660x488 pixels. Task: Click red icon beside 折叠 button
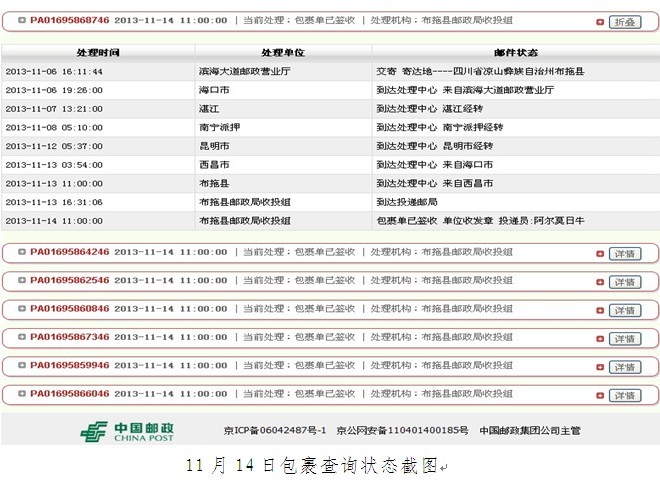[599, 21]
